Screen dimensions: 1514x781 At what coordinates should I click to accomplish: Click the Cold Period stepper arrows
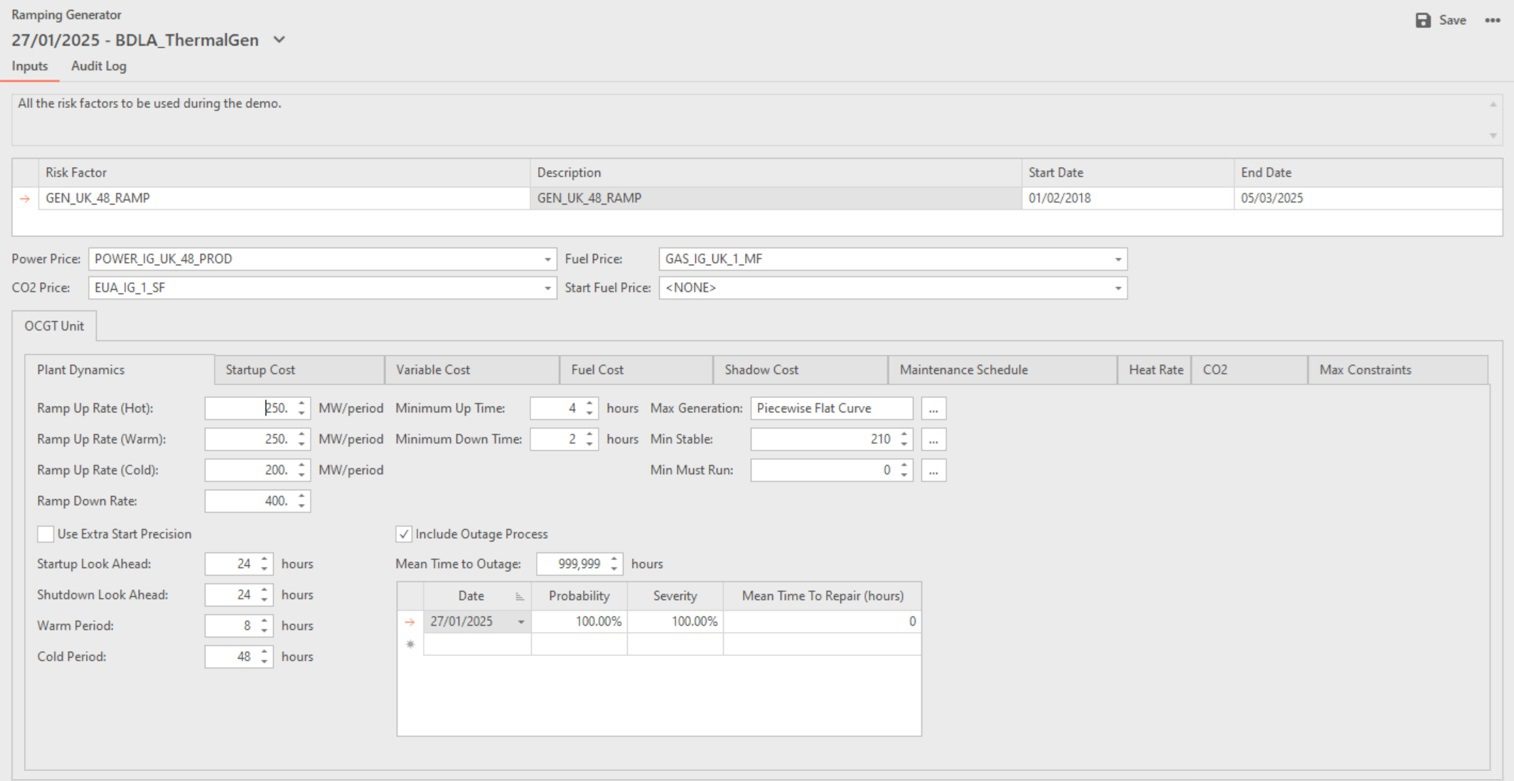[x=264, y=657]
